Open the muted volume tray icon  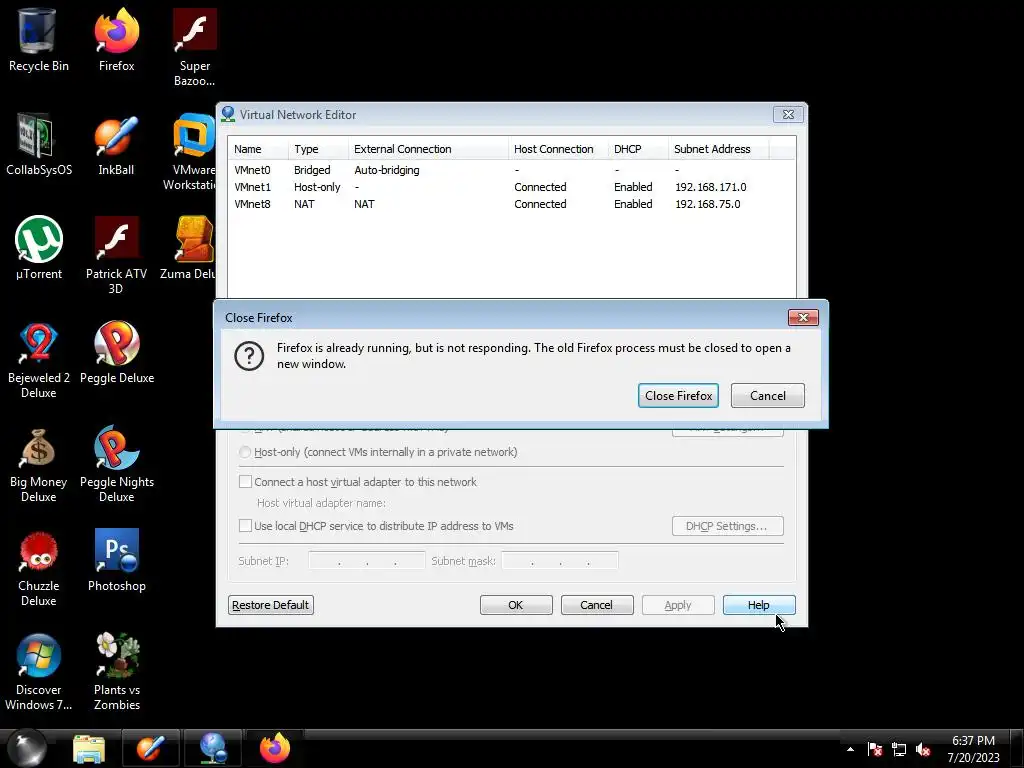pos(923,749)
